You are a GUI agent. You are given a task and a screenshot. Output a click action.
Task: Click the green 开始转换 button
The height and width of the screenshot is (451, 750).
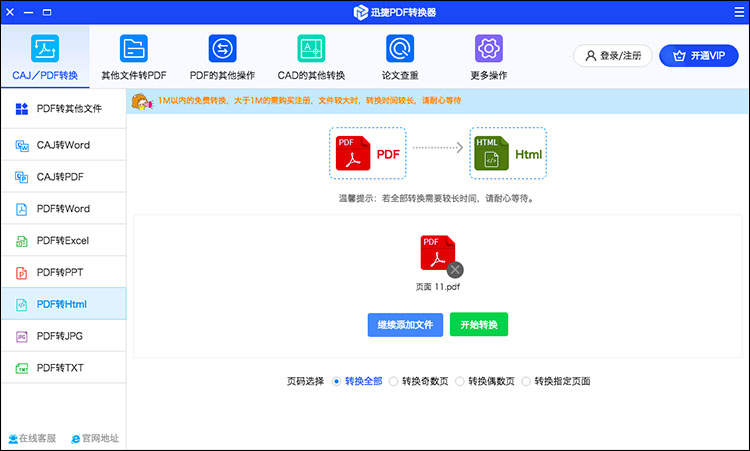click(x=479, y=325)
